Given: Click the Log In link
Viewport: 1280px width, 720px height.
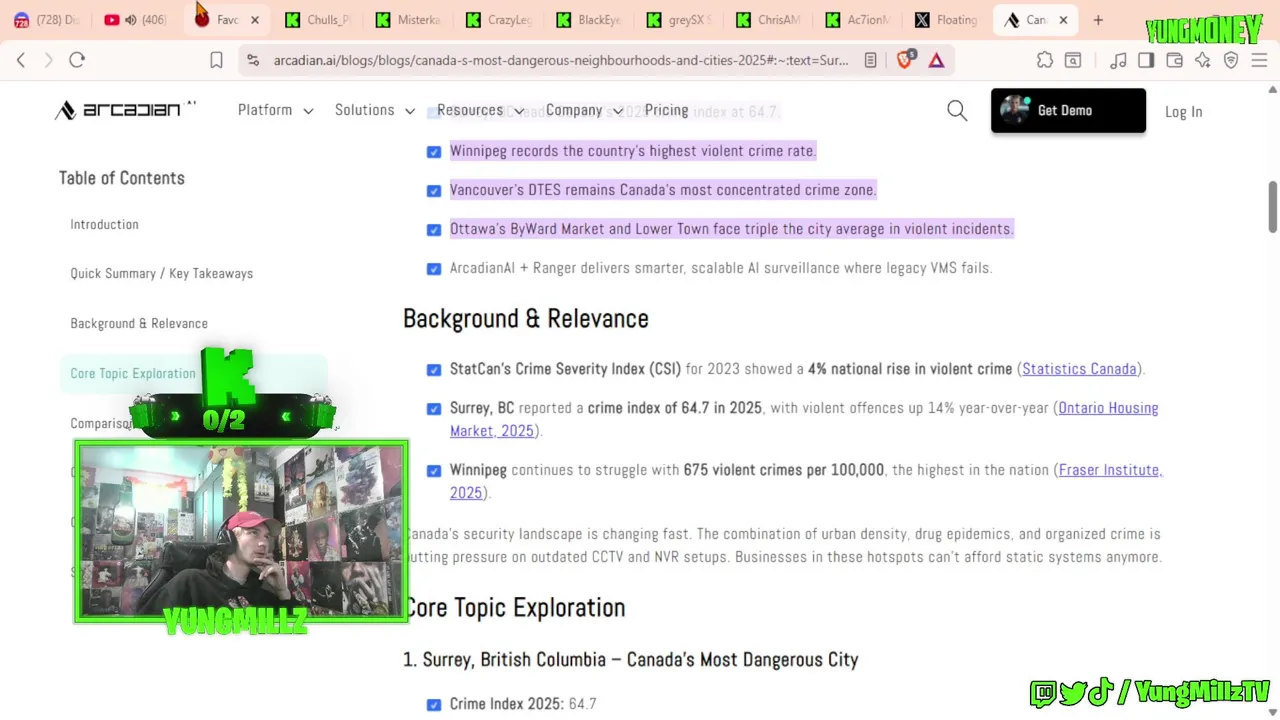Looking at the screenshot, I should [x=1183, y=112].
